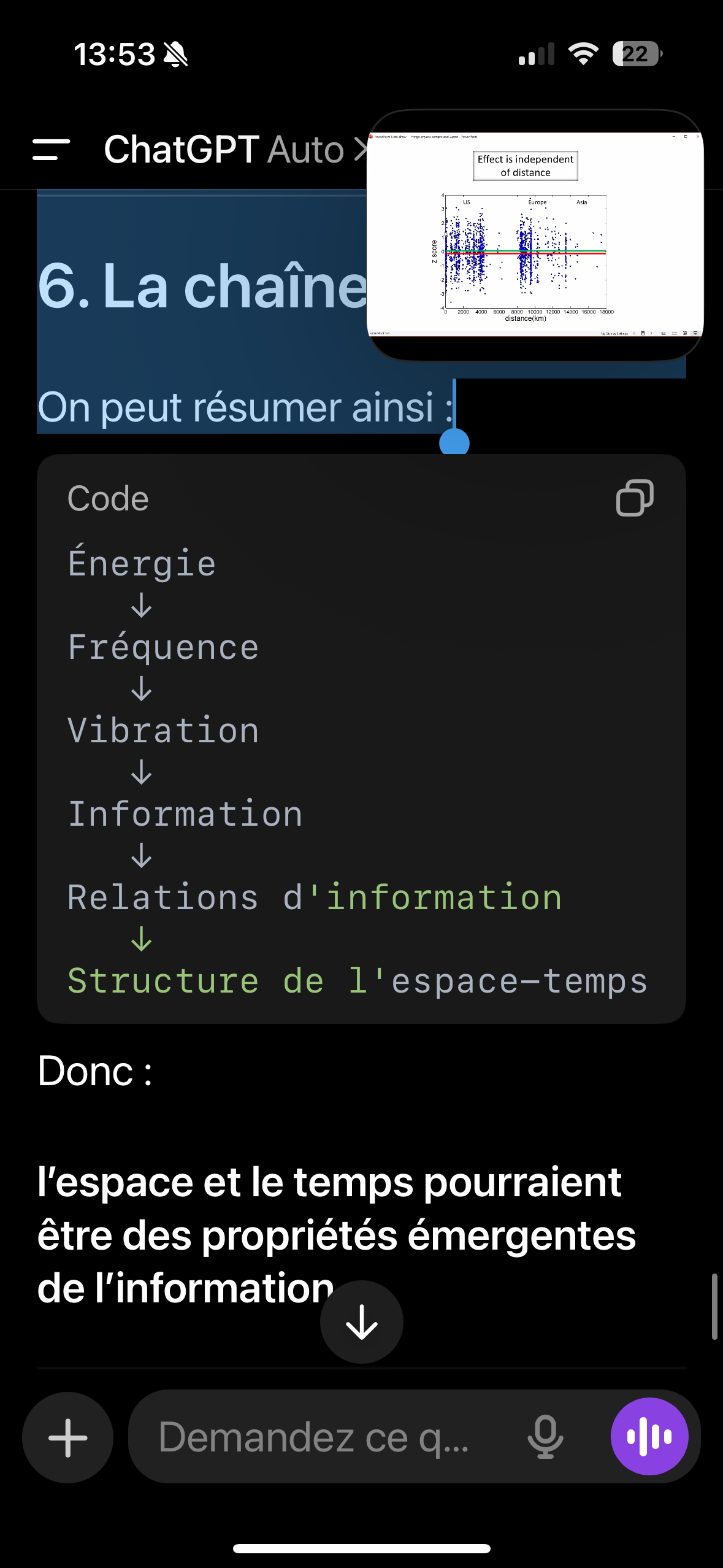
Task: Open the sidebar with the hamburger menu icon
Action: (x=51, y=149)
